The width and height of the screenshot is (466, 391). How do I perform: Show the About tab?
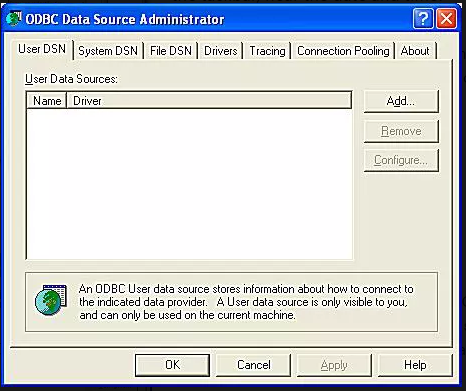click(x=415, y=51)
